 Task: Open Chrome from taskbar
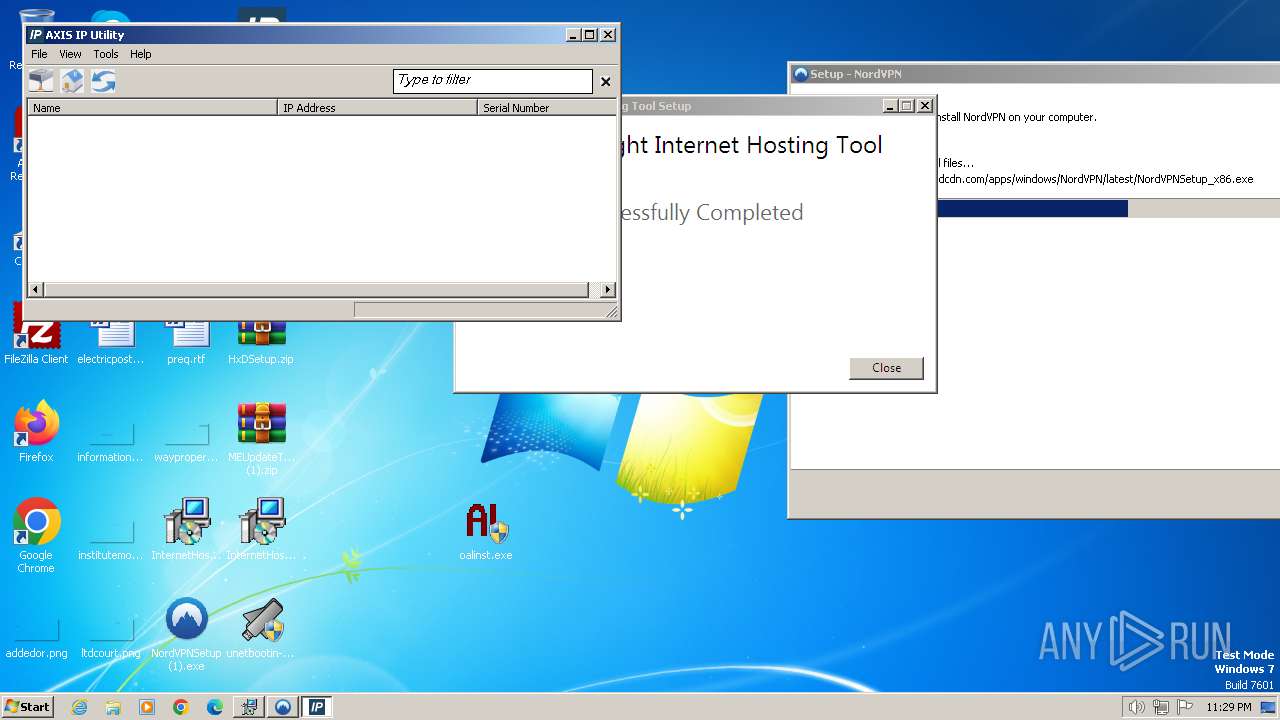point(181,707)
